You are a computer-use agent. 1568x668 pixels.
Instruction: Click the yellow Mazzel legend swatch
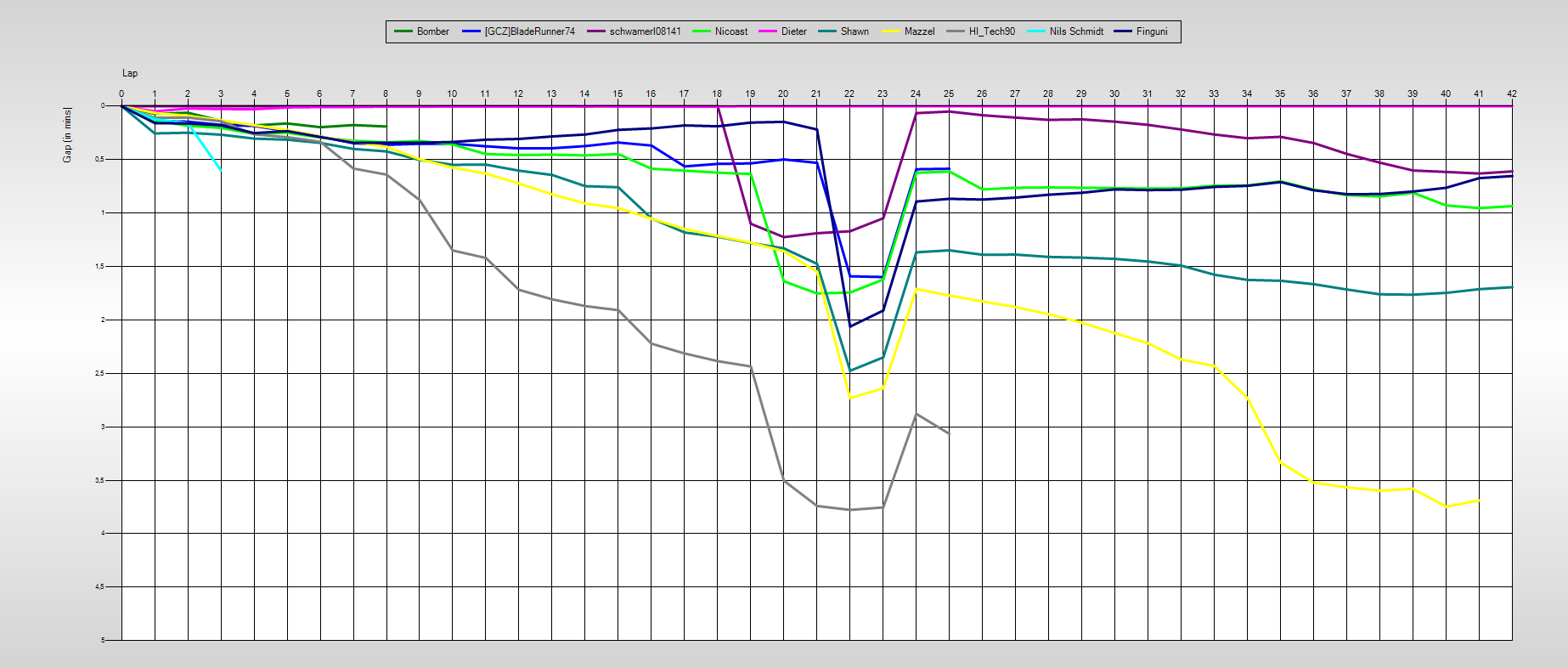coord(890,31)
